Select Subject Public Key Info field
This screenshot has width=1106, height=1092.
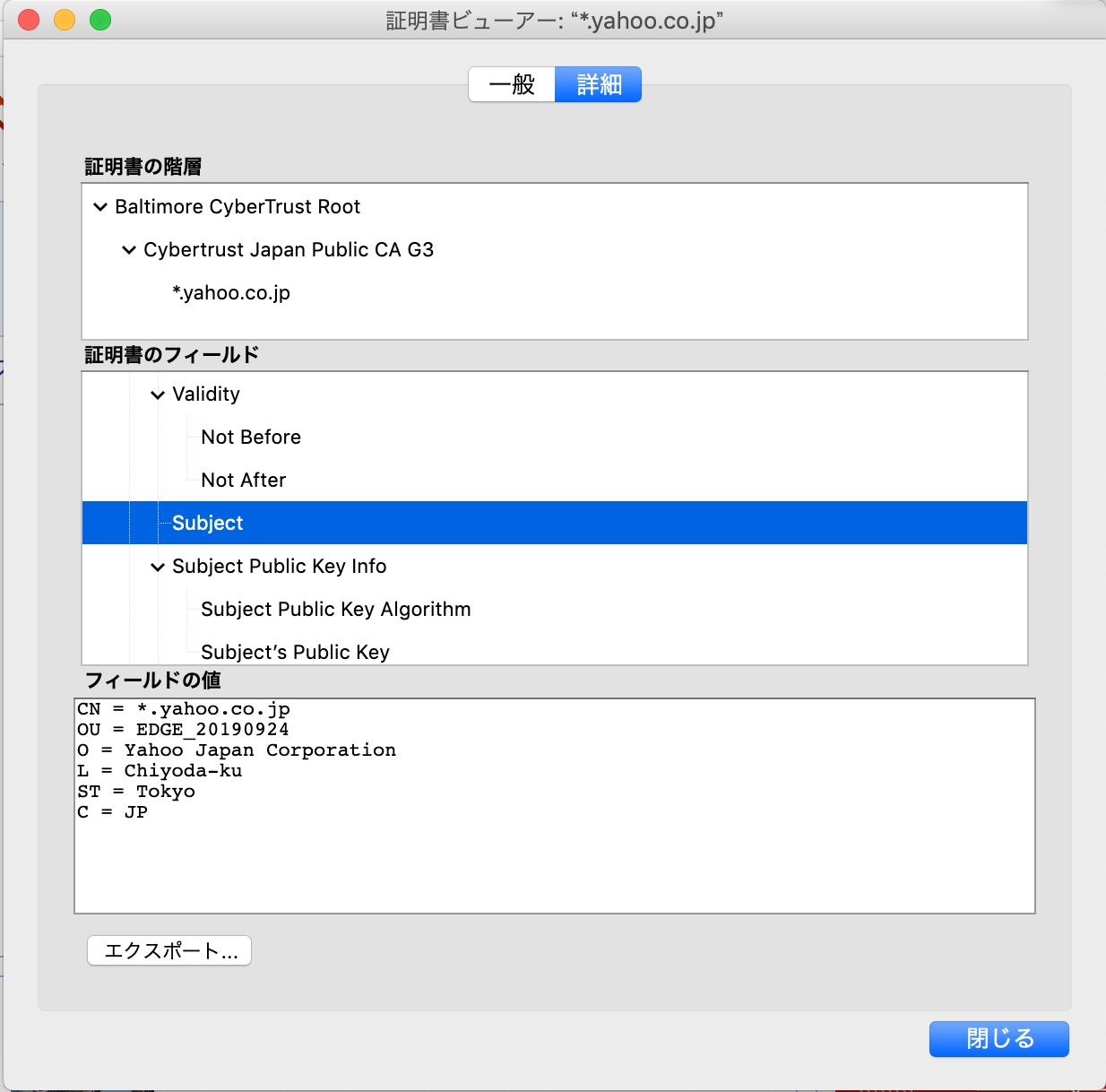[x=280, y=567]
